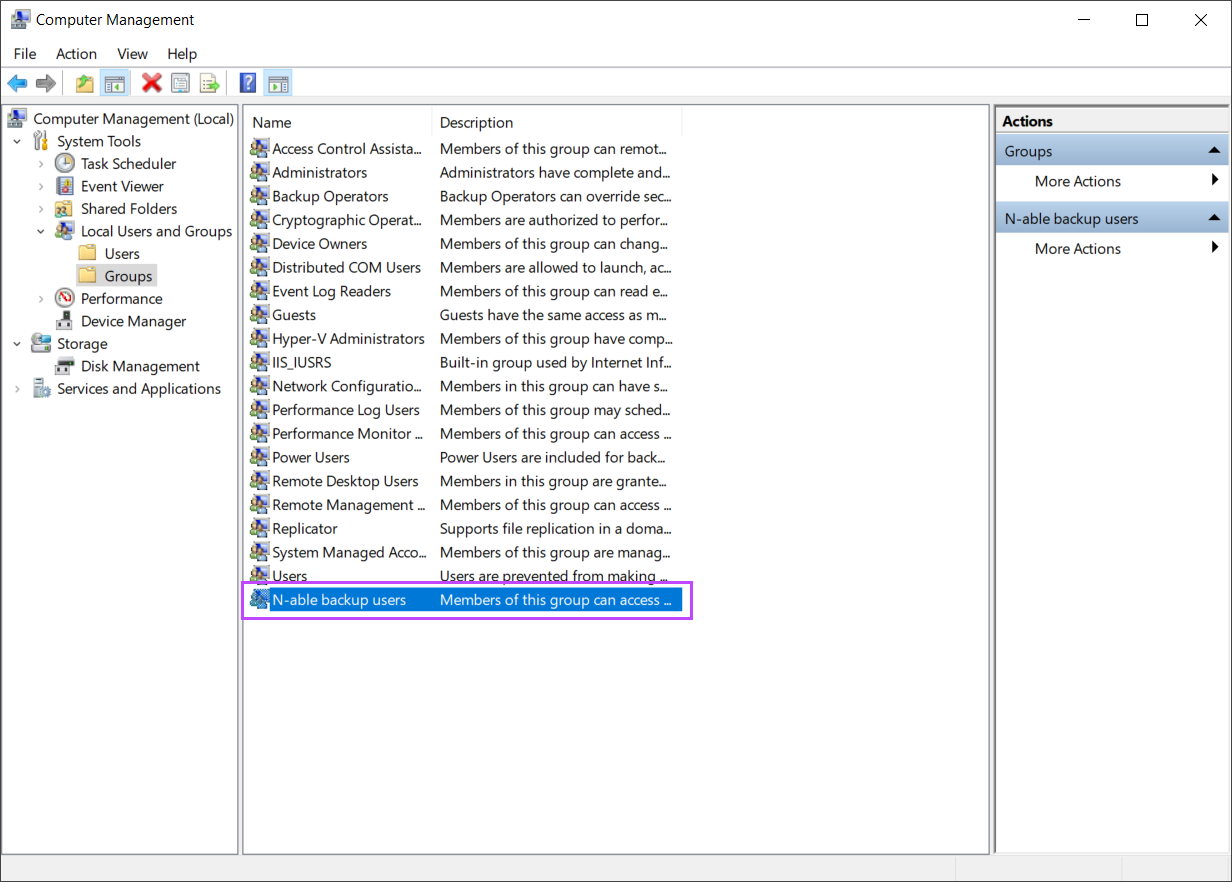Screen dimensions: 1232x882
Task: Click the blue Help icon
Action: click(x=248, y=84)
